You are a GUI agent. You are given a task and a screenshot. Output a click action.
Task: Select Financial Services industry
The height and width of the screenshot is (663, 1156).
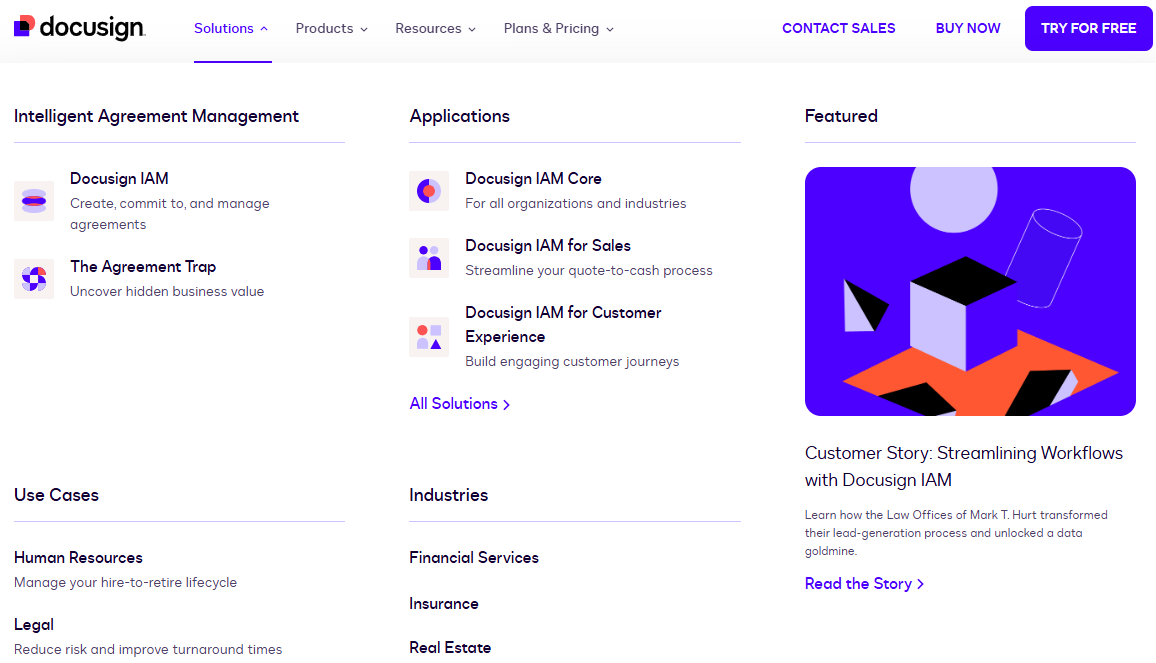(x=474, y=558)
